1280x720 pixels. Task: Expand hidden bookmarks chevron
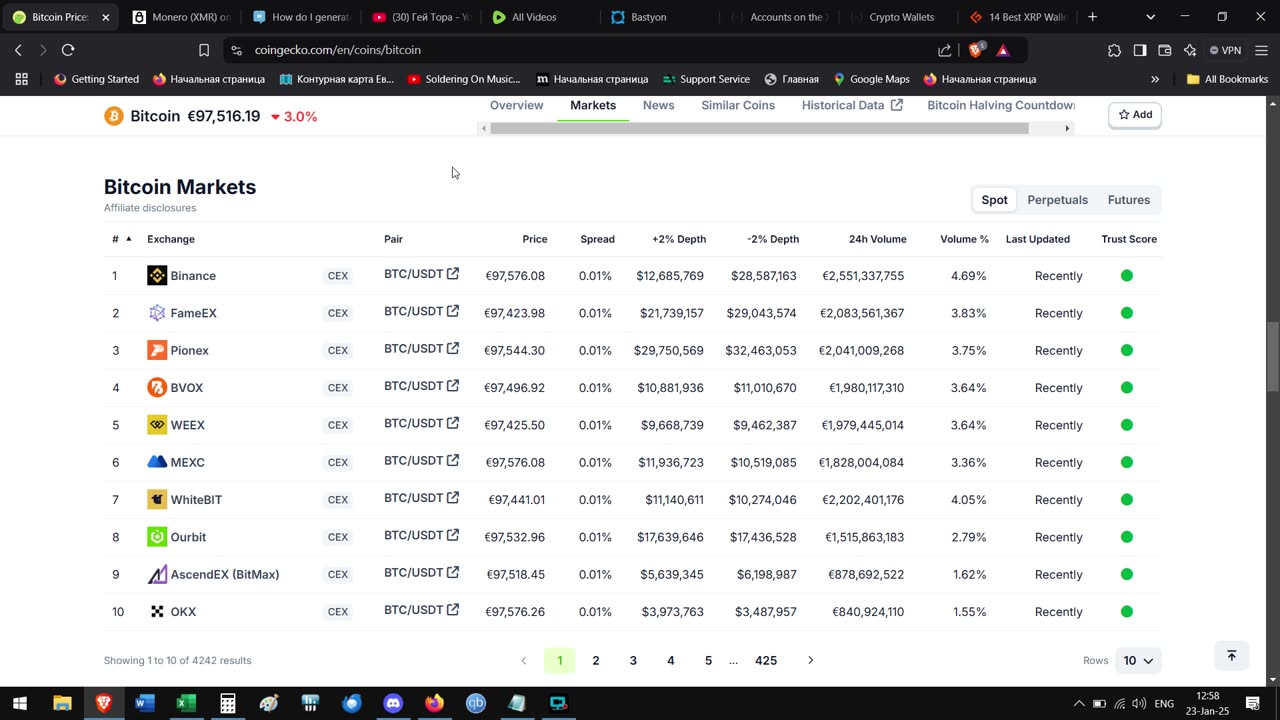1155,79
